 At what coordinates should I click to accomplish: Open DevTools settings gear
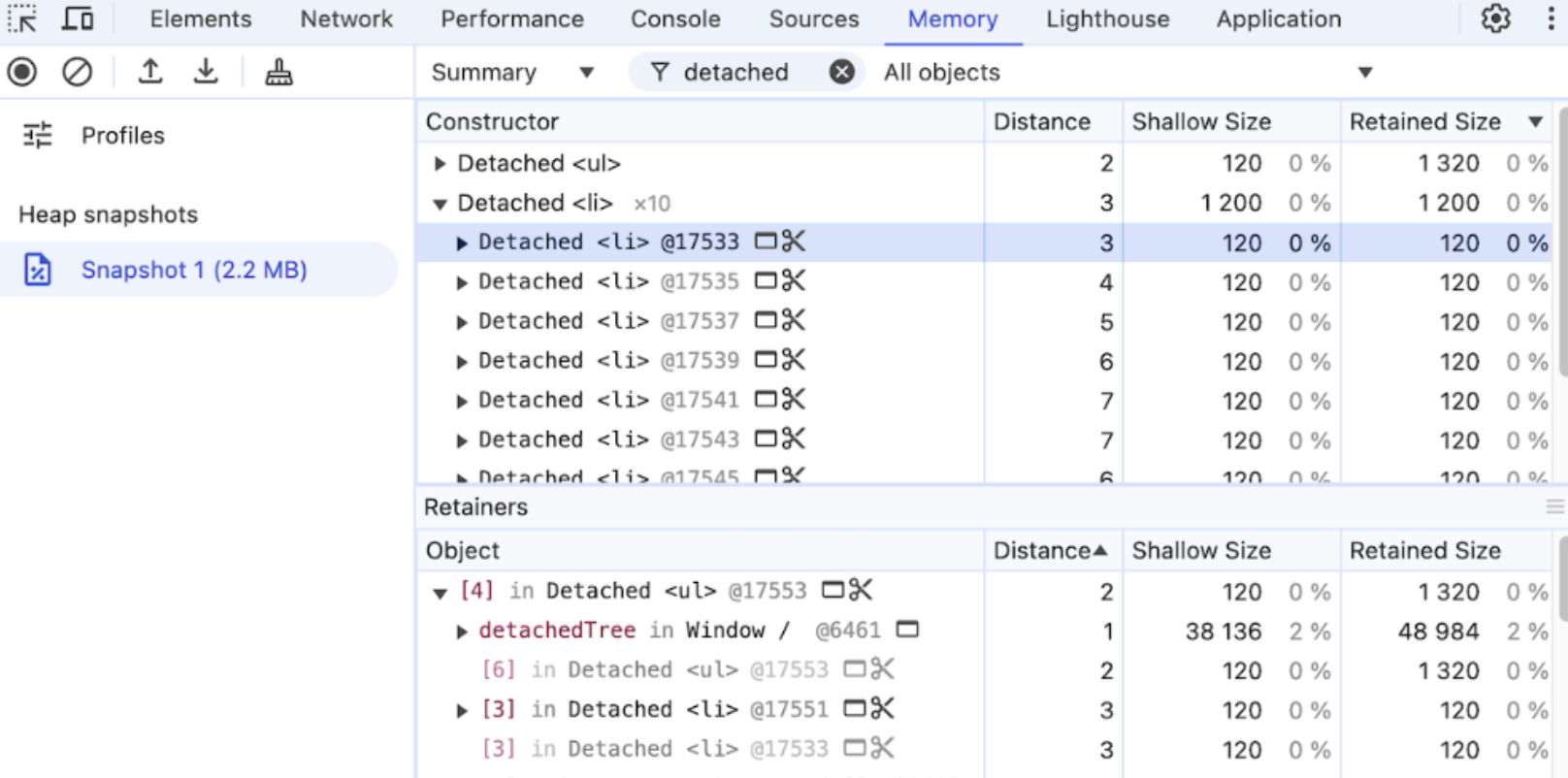pos(1495,18)
